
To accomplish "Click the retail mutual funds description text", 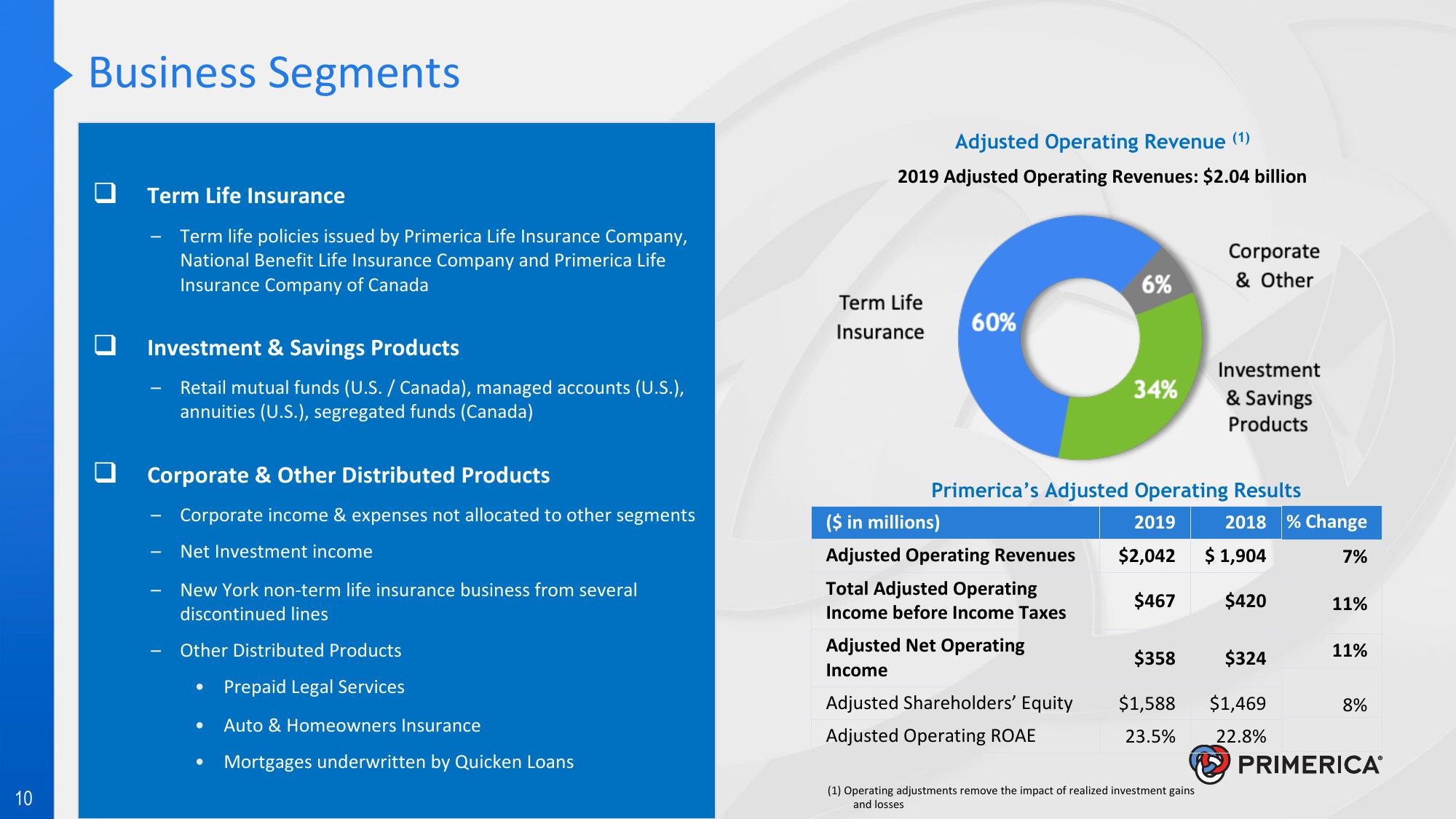I will pos(432,400).
